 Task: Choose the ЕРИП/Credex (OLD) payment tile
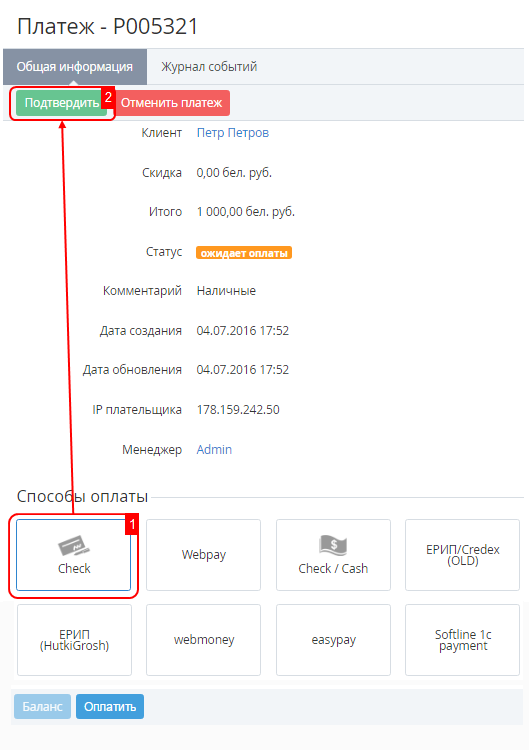click(462, 555)
